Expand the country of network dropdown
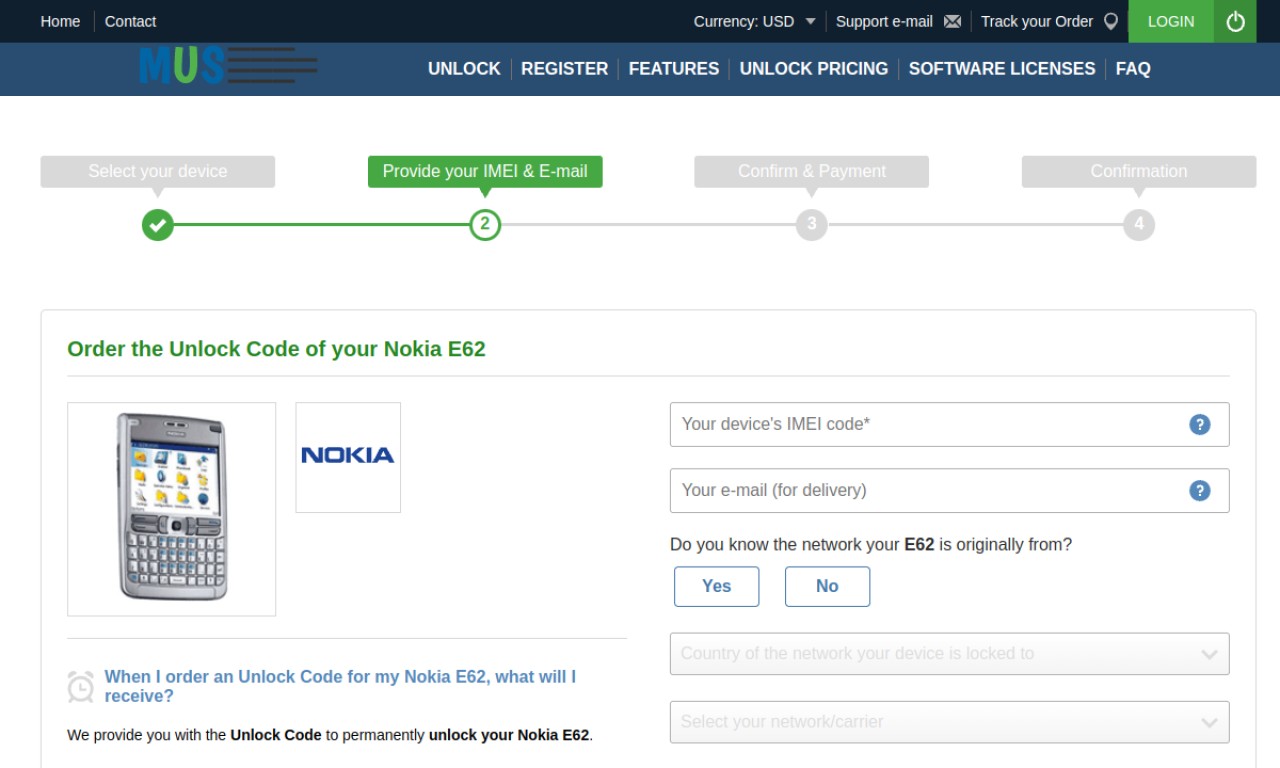This screenshot has width=1280, height=768. point(949,654)
